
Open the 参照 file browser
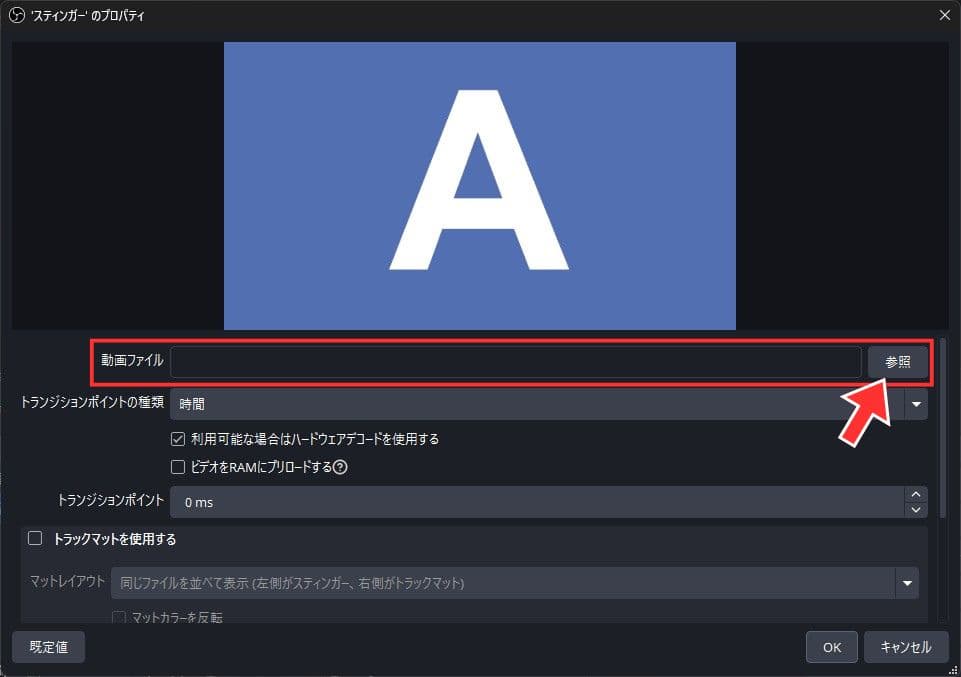click(897, 362)
